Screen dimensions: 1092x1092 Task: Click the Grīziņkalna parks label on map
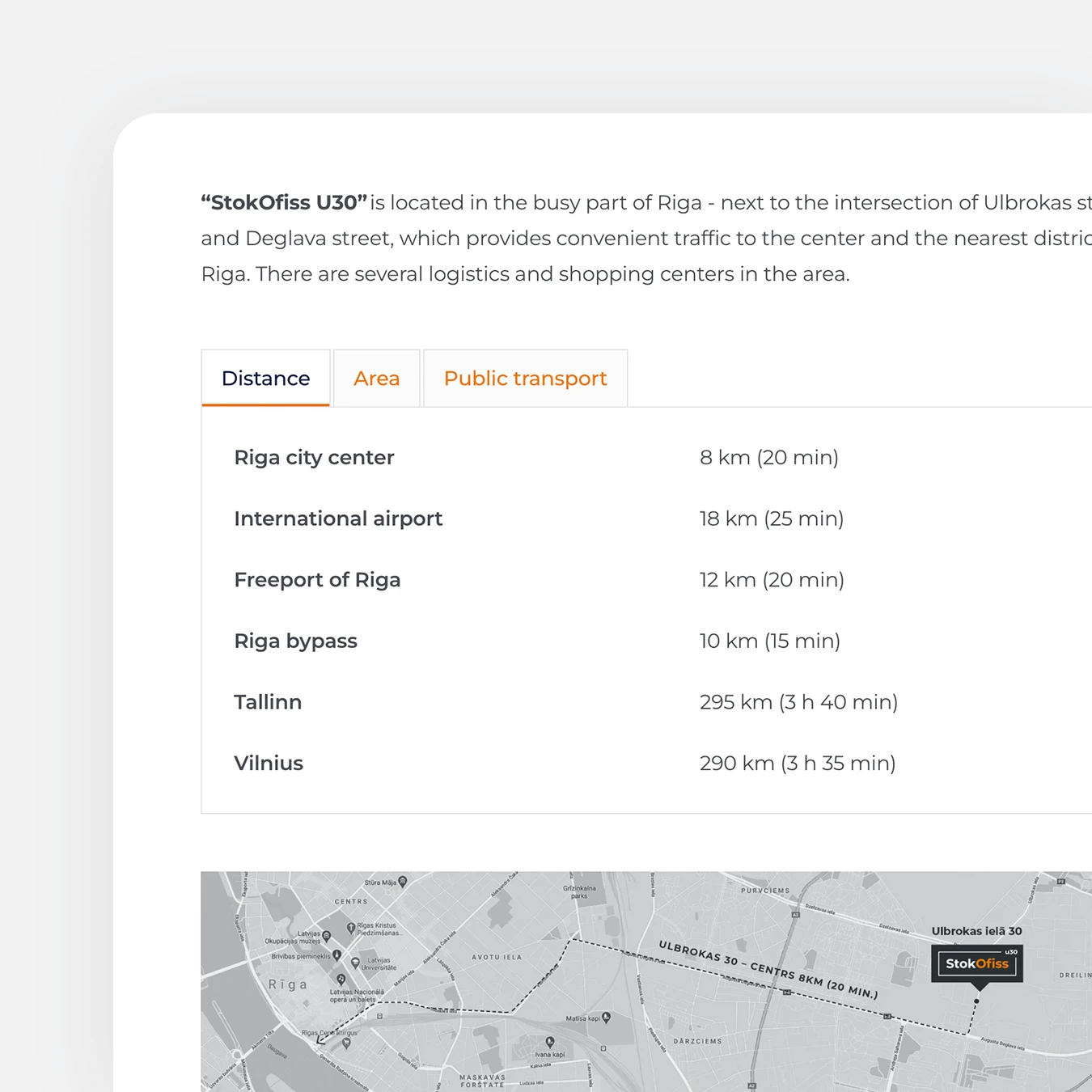tap(579, 891)
